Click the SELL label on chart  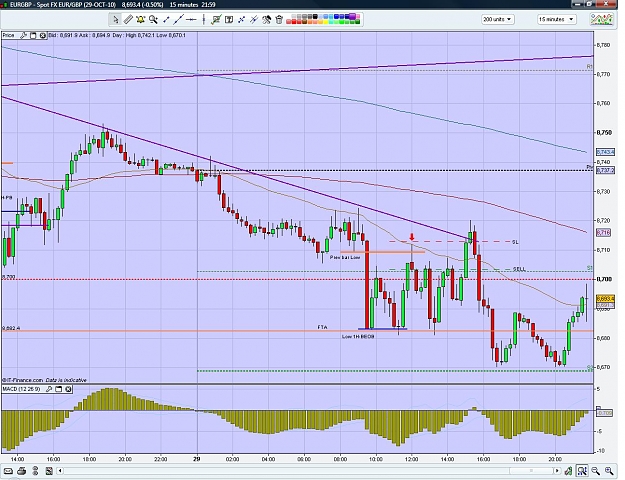point(519,270)
